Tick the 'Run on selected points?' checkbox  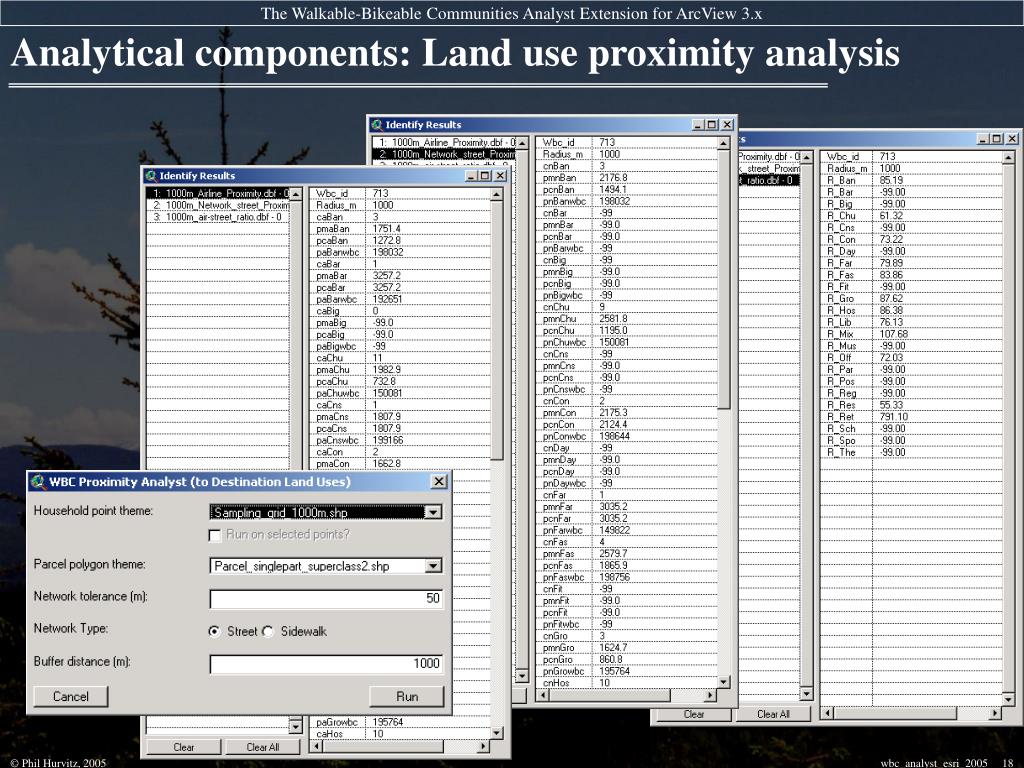click(x=214, y=536)
